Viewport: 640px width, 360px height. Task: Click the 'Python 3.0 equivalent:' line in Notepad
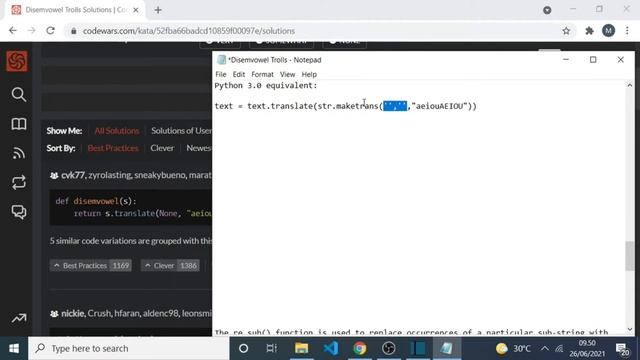coord(266,86)
